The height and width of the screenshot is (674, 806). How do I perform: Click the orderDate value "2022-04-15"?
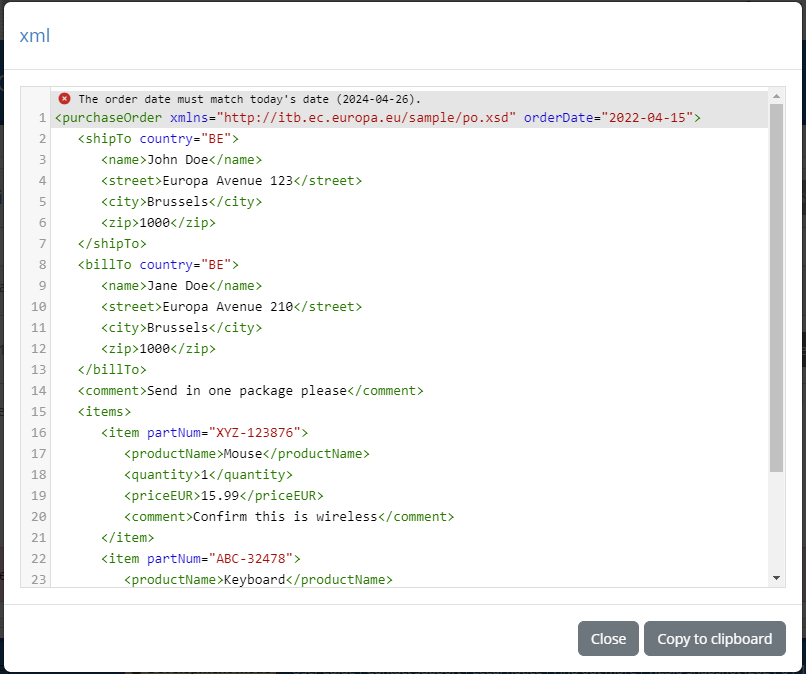click(x=647, y=118)
